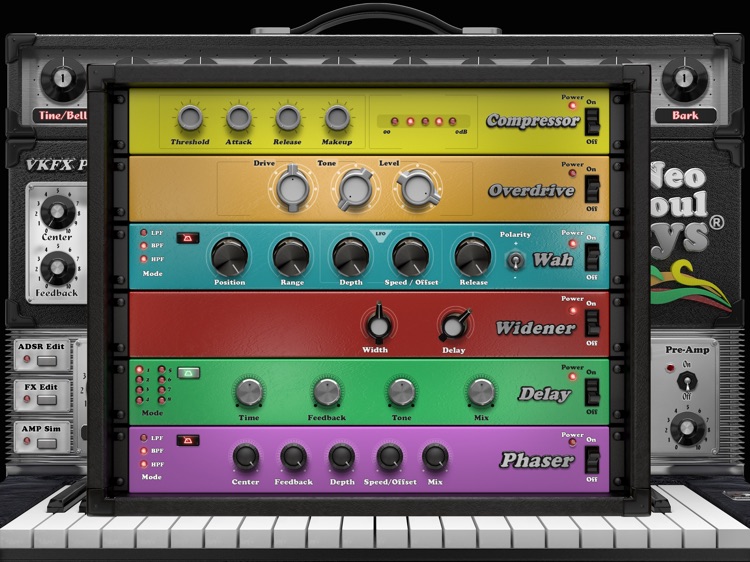The image size is (750, 562).
Task: Click the red Phaser mode cycle button
Action: coord(188,441)
